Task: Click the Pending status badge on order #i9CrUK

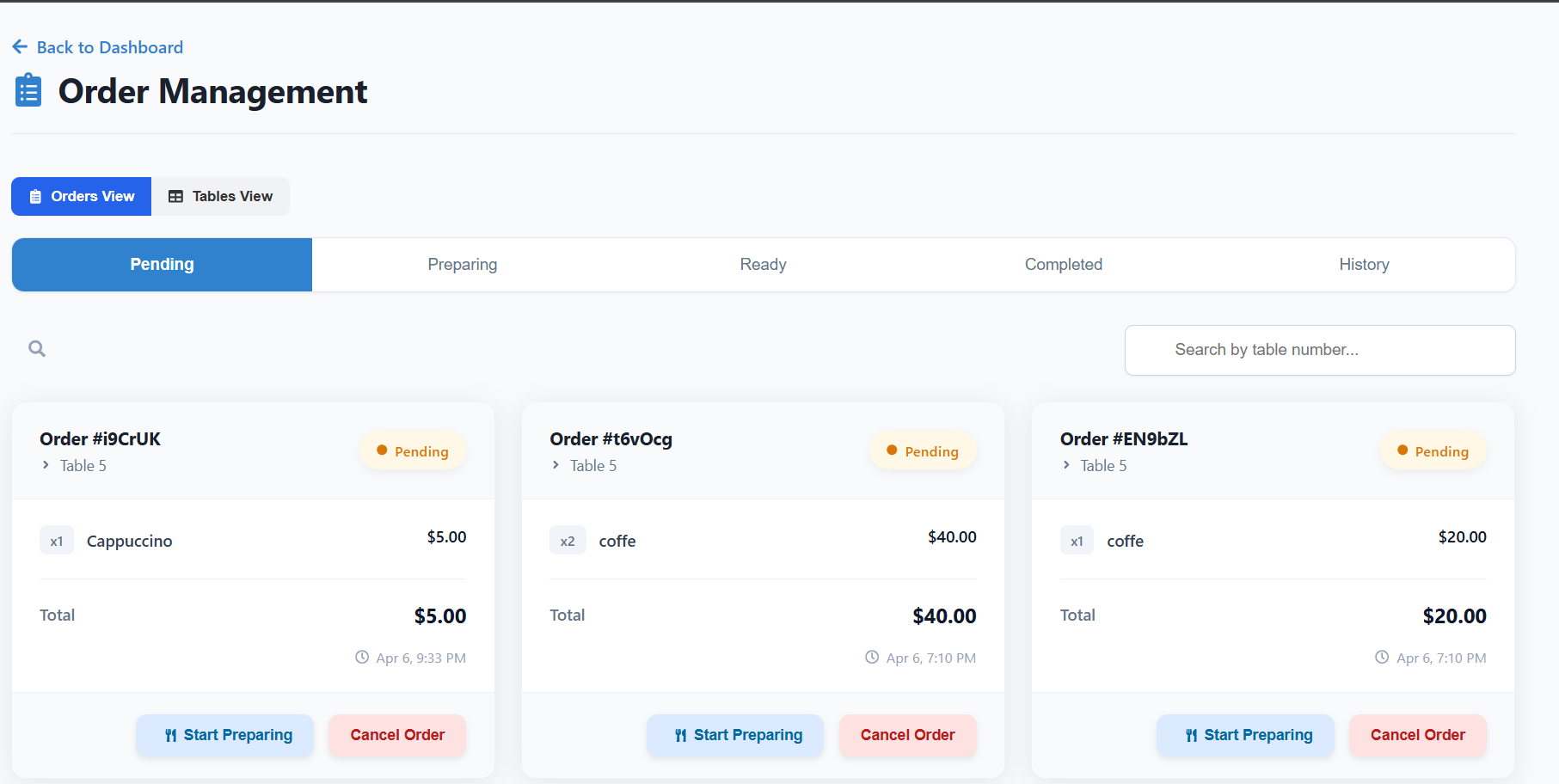Action: [x=413, y=450]
